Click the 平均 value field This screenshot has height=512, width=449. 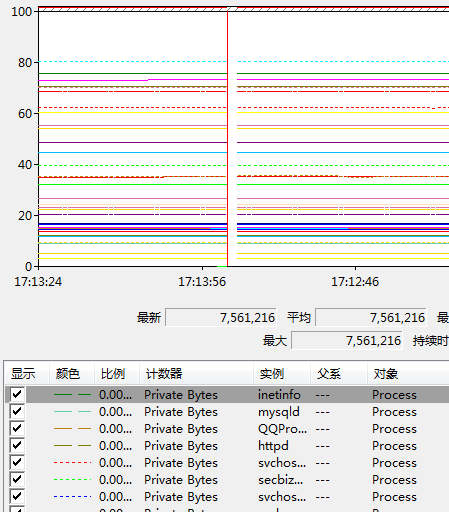(371, 317)
